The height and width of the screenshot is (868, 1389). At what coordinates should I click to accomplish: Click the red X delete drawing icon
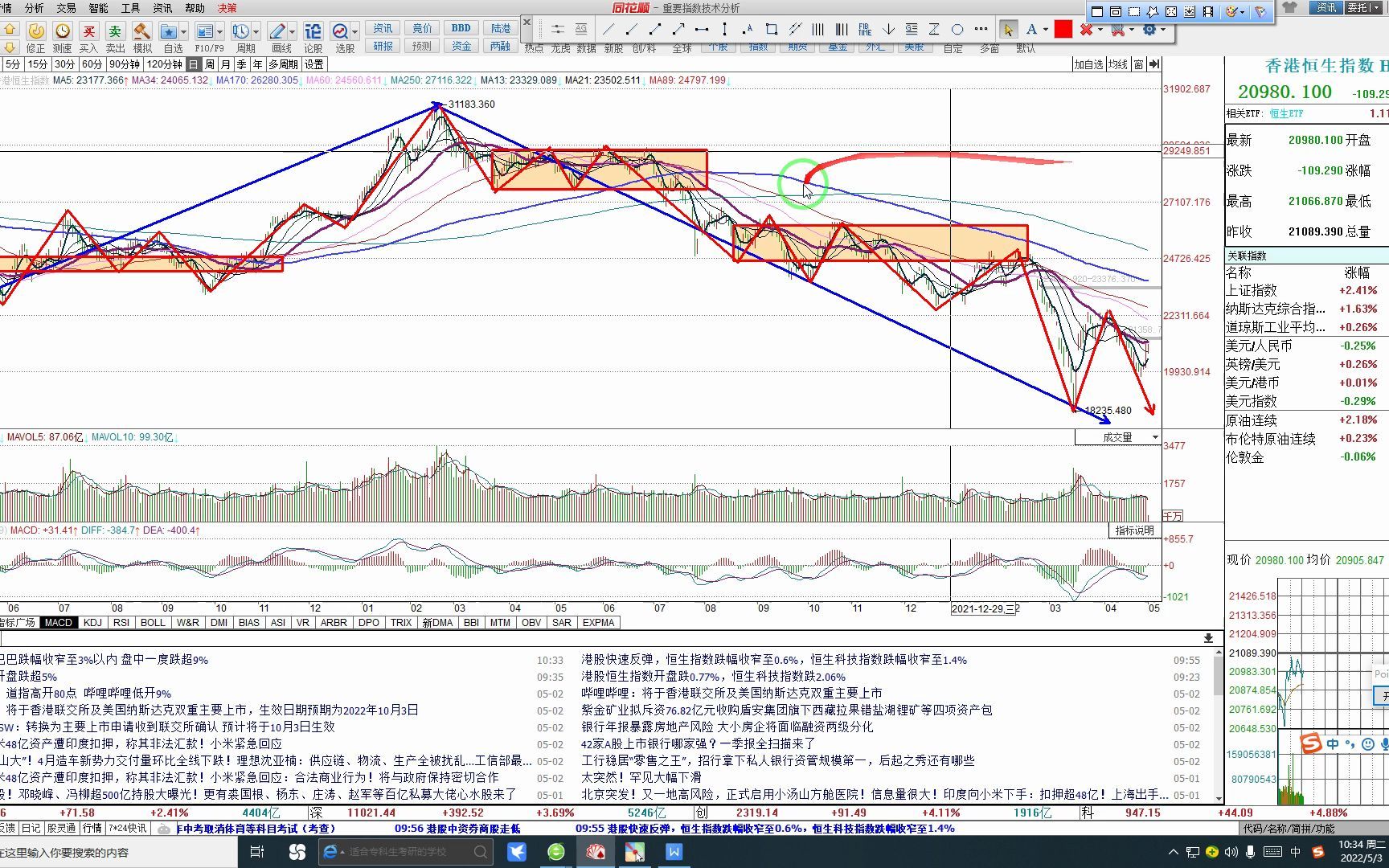point(1087,30)
